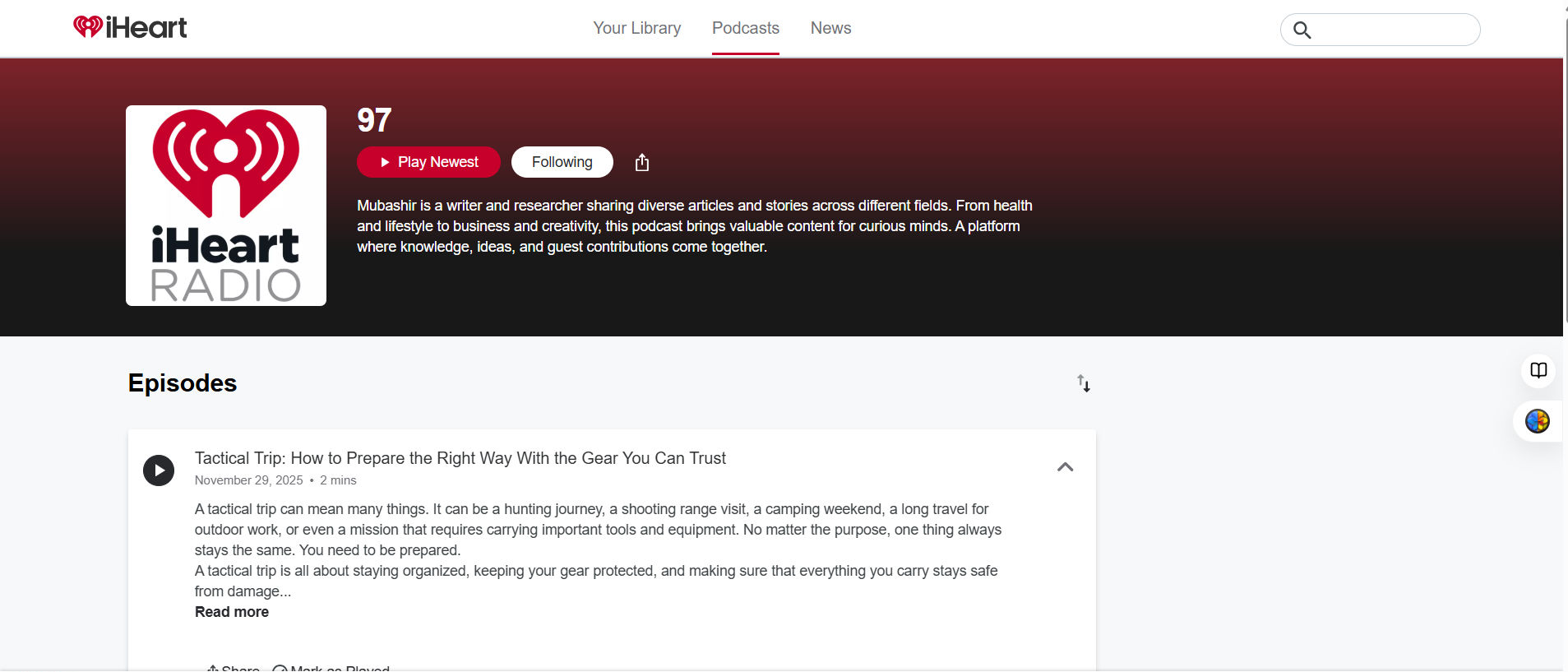
Task: Click Read more under episode description
Action: pyautogui.click(x=232, y=612)
